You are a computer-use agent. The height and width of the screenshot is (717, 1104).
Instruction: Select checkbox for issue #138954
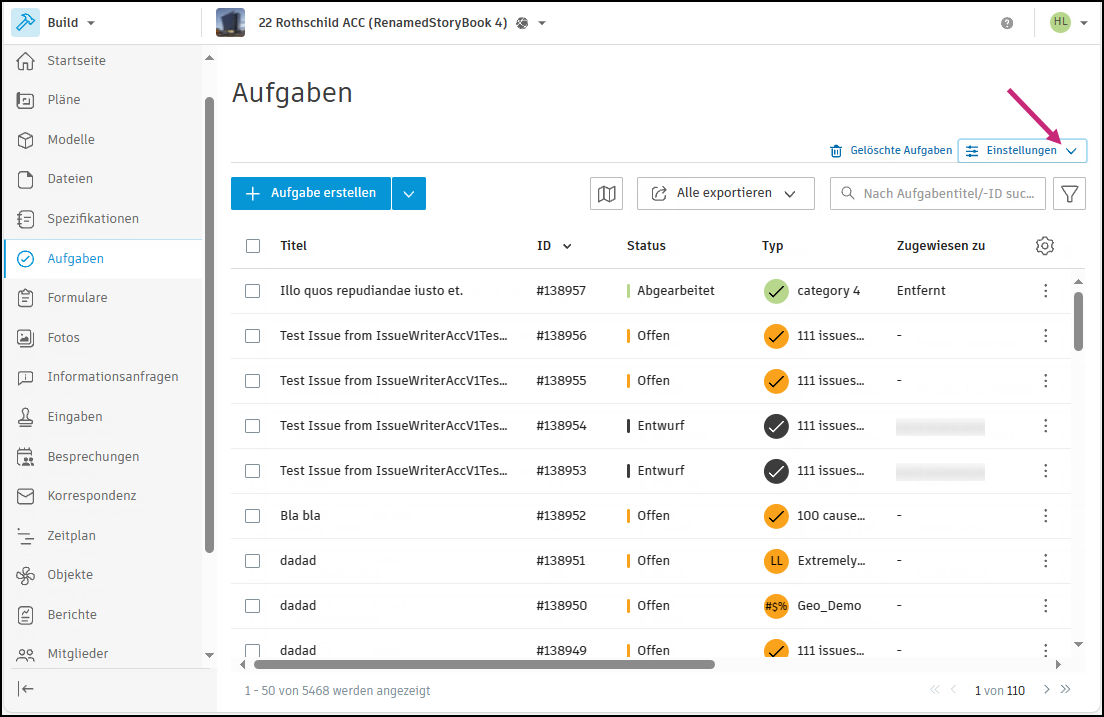(253, 426)
